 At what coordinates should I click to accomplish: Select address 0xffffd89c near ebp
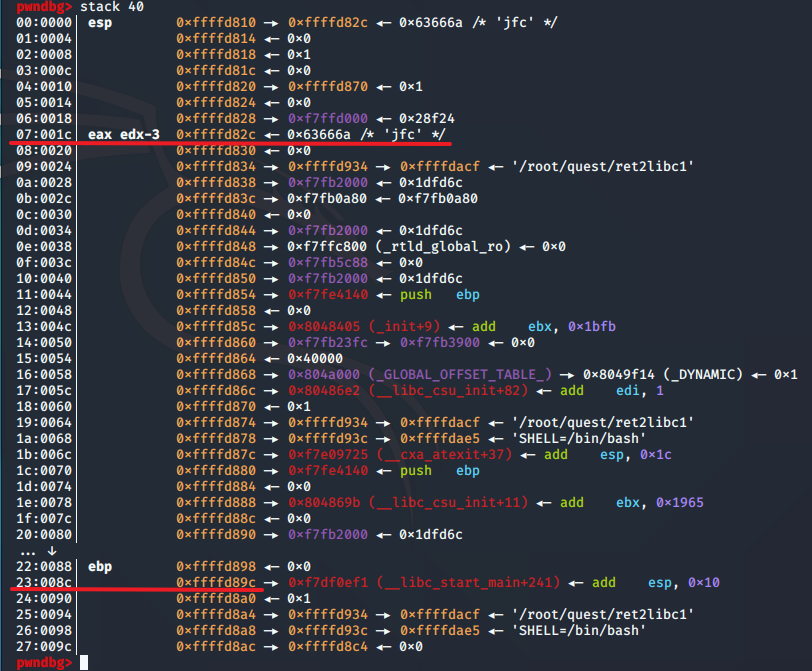[x=216, y=582]
